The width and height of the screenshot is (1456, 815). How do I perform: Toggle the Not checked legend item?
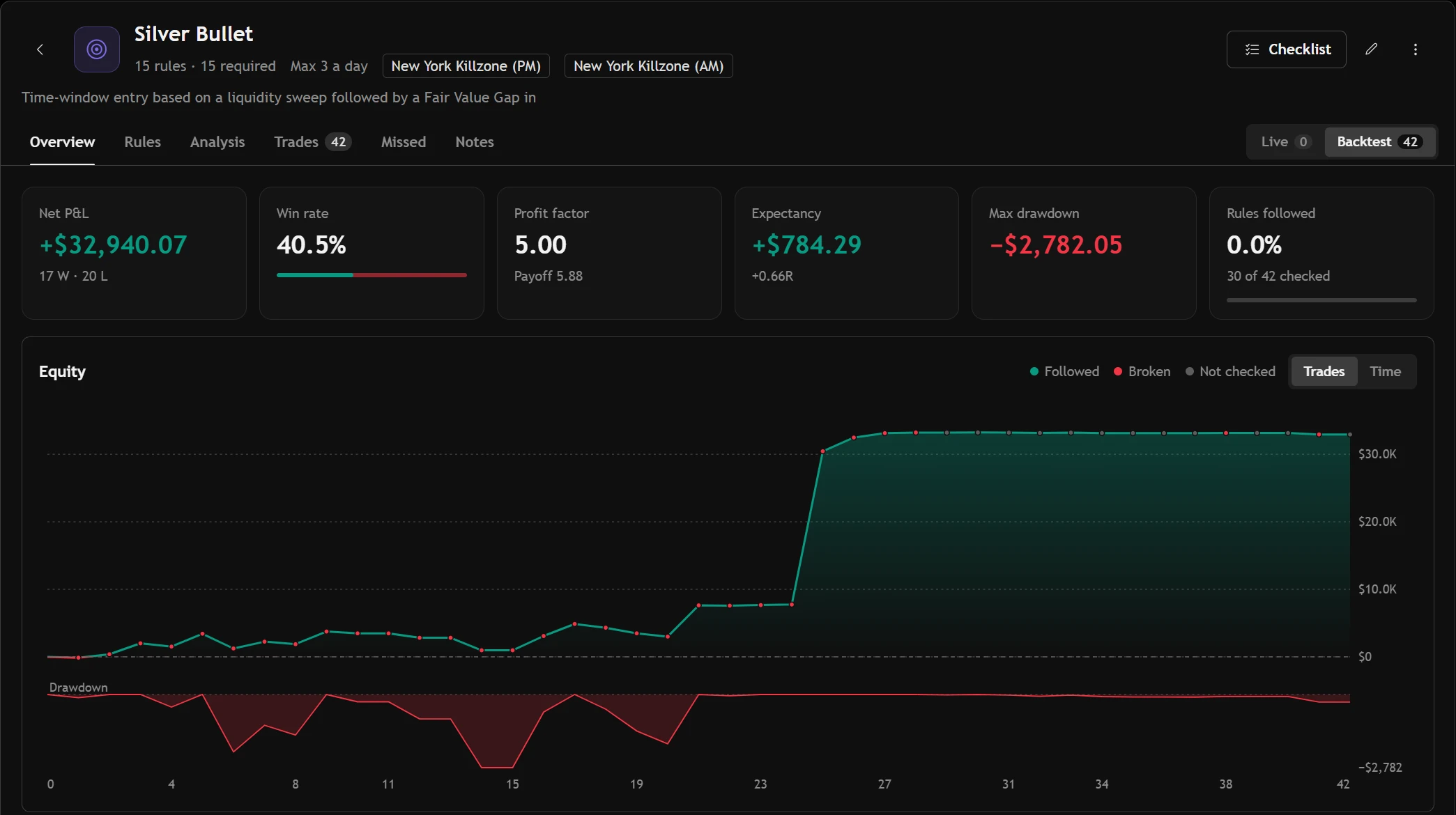1230,371
